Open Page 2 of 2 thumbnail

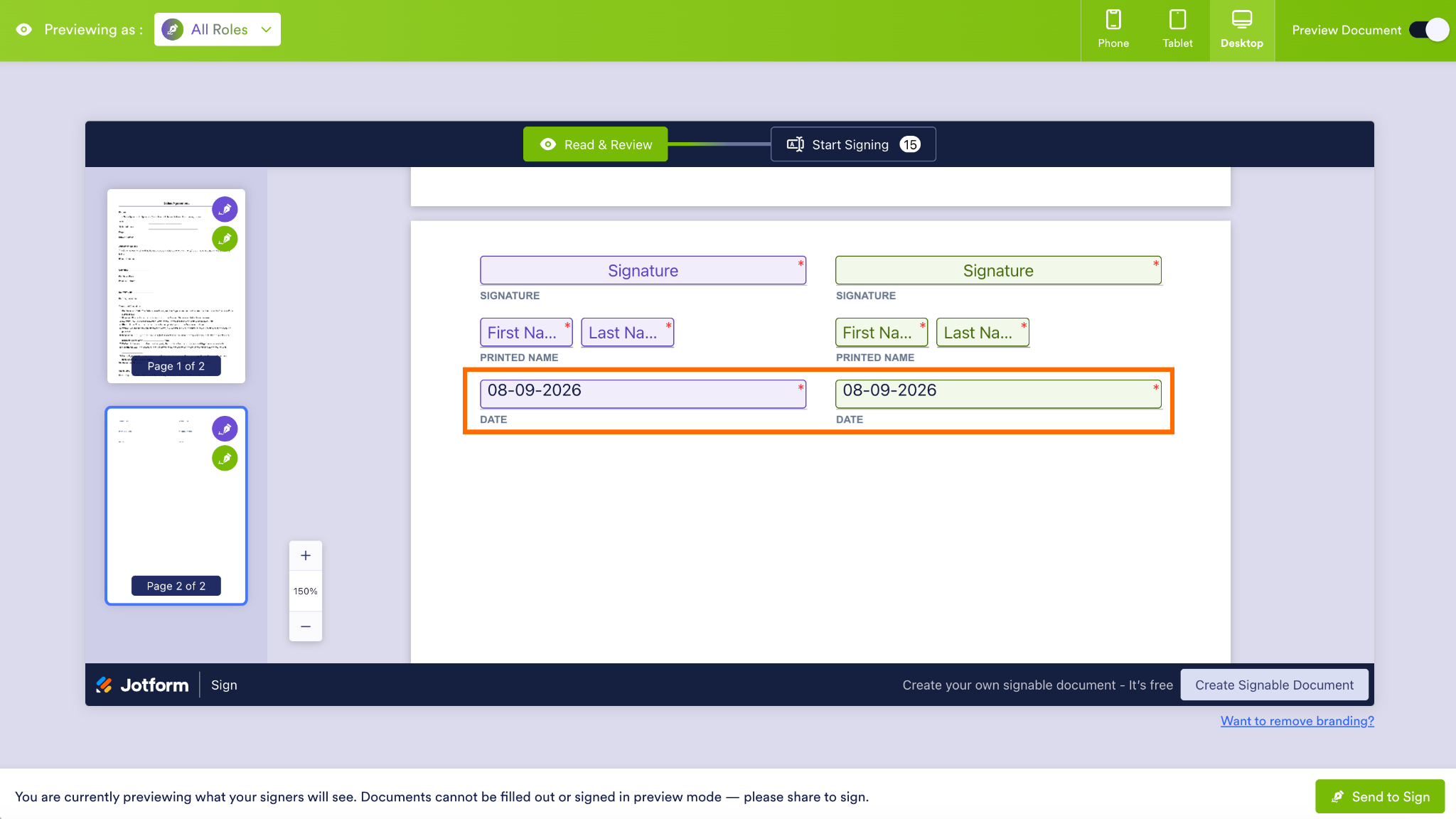click(176, 506)
